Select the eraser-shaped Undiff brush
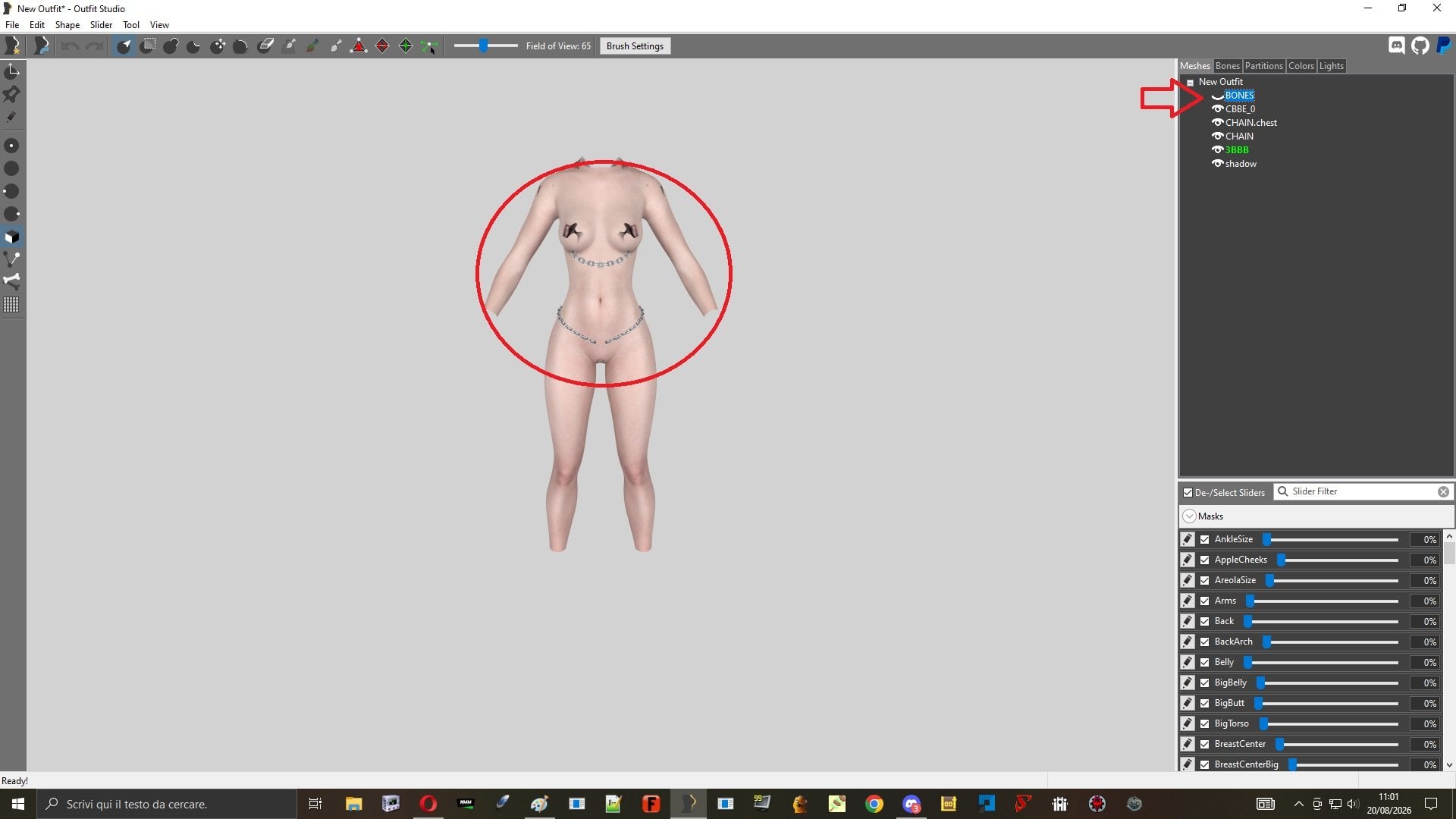The height and width of the screenshot is (819, 1456). coord(265,46)
